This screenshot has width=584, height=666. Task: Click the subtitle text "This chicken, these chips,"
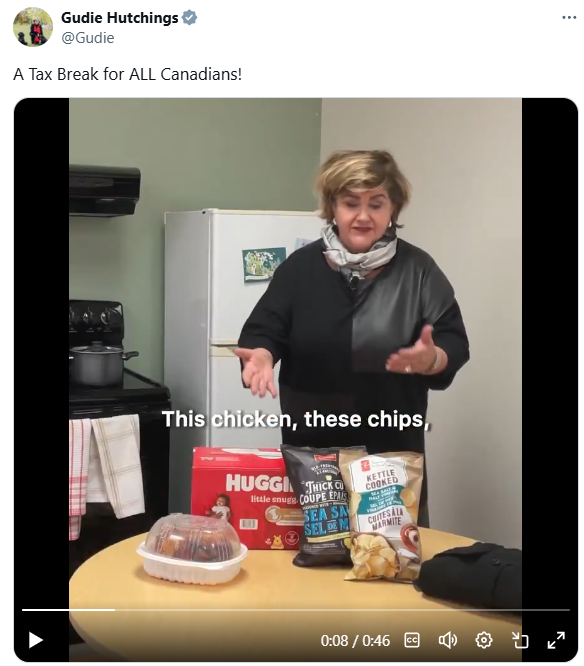(x=296, y=419)
